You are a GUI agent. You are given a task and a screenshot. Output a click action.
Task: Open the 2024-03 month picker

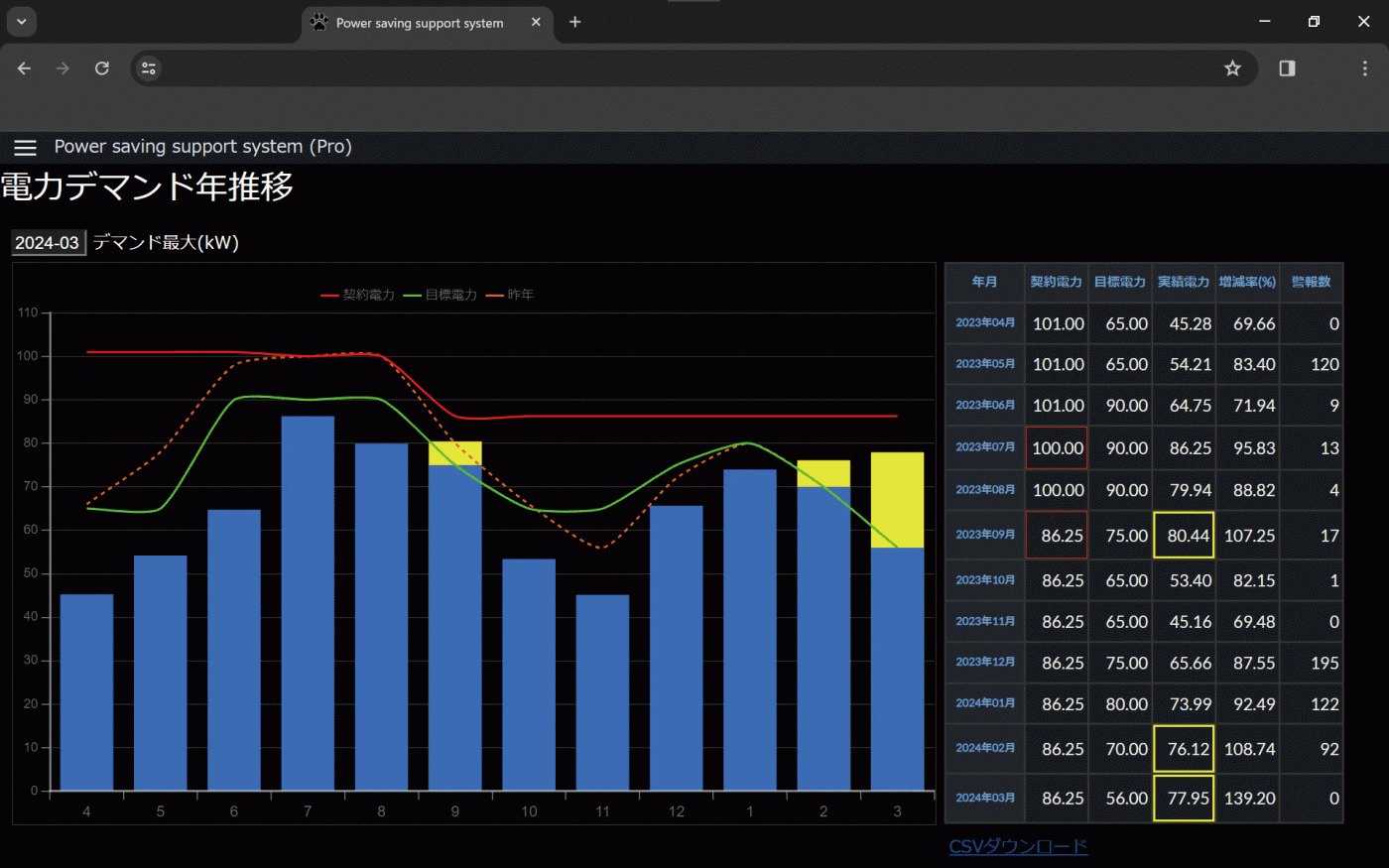point(49,243)
